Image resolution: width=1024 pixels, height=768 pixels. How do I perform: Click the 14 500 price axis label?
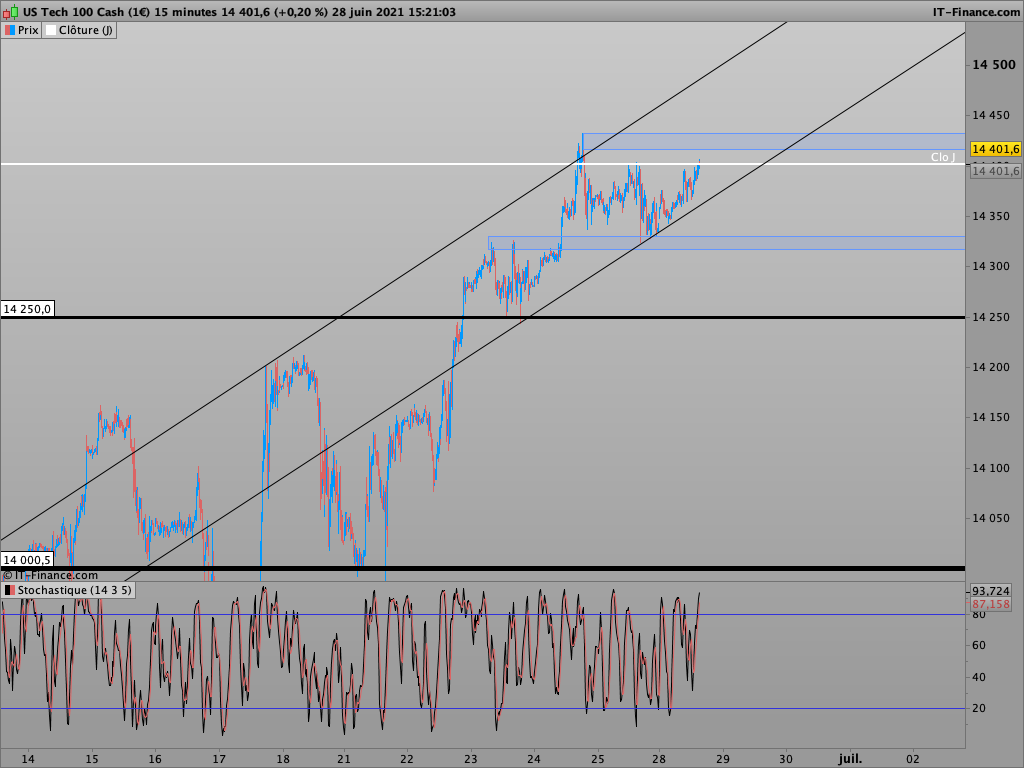(x=994, y=65)
